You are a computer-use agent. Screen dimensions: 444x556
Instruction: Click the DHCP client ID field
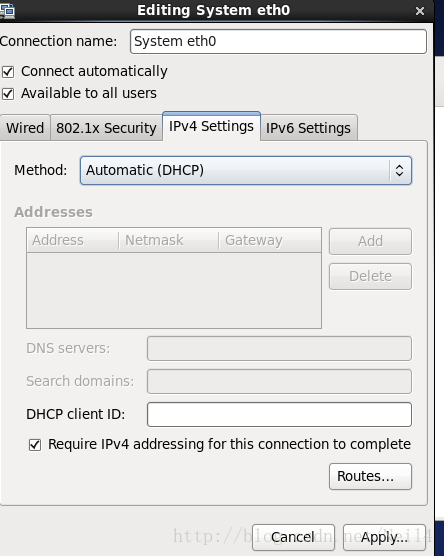(279, 414)
